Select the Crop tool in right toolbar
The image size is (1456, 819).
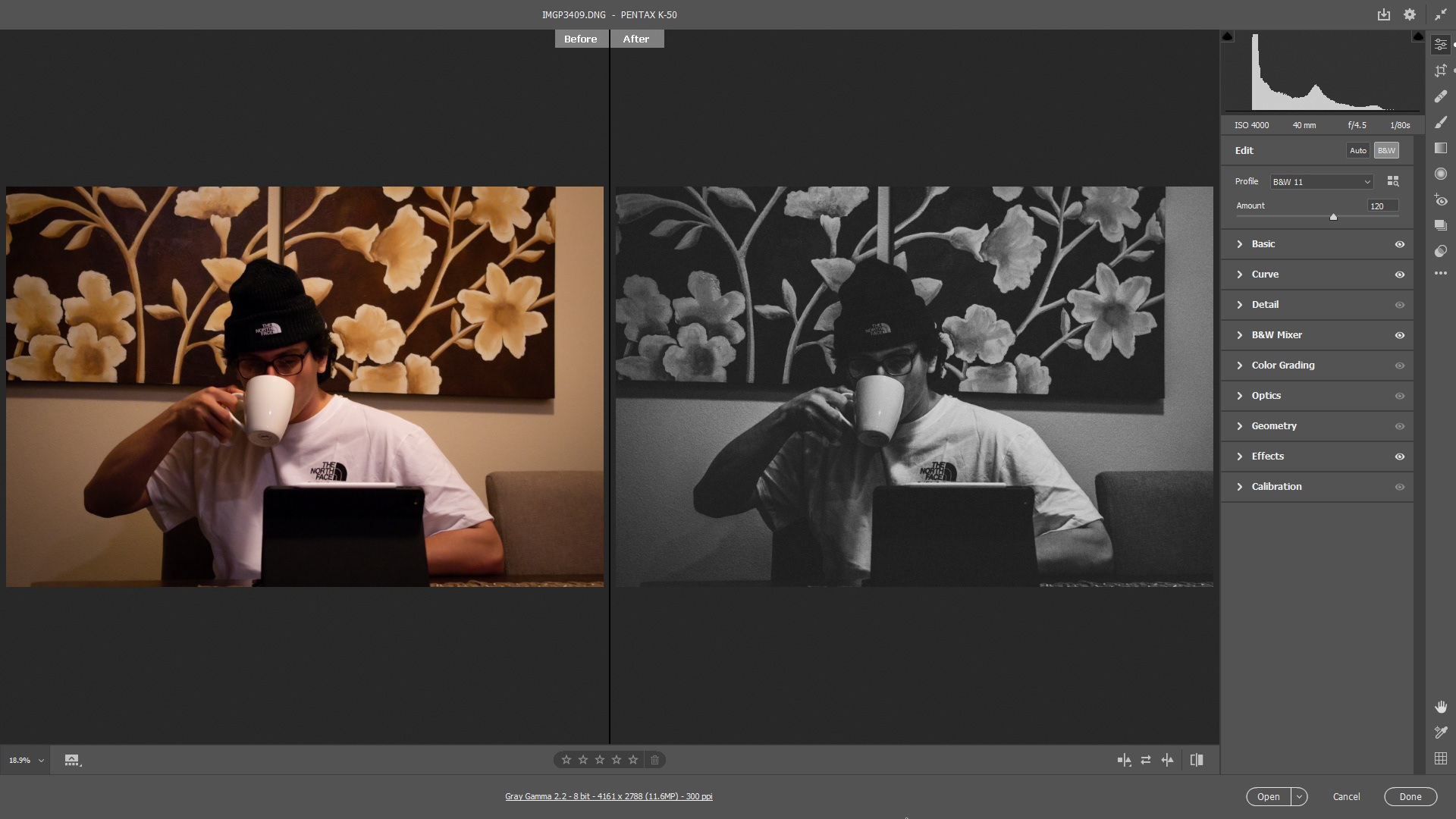click(x=1440, y=71)
